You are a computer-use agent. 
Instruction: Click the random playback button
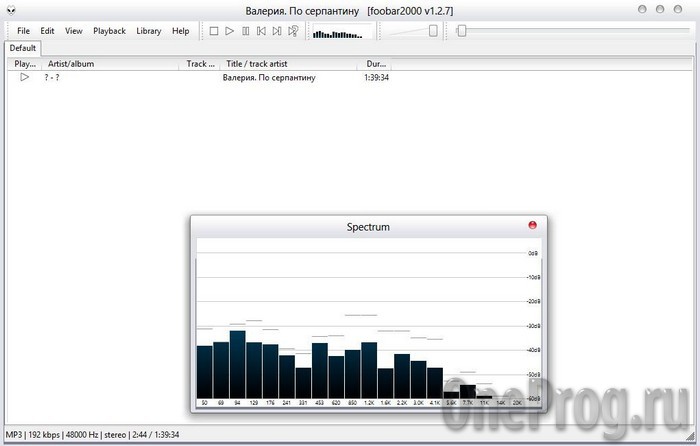(293, 31)
